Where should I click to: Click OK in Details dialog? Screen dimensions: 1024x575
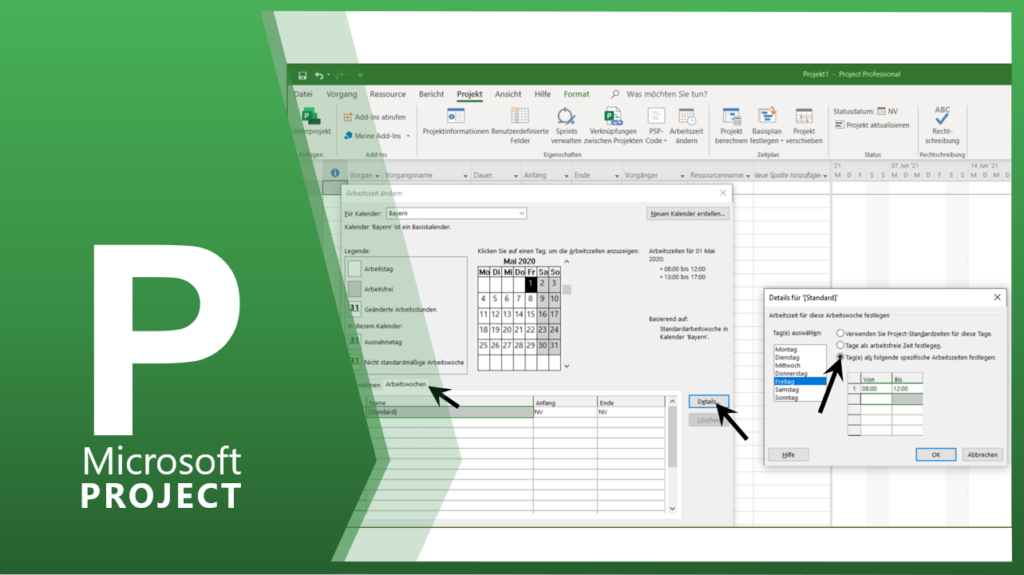tap(936, 455)
